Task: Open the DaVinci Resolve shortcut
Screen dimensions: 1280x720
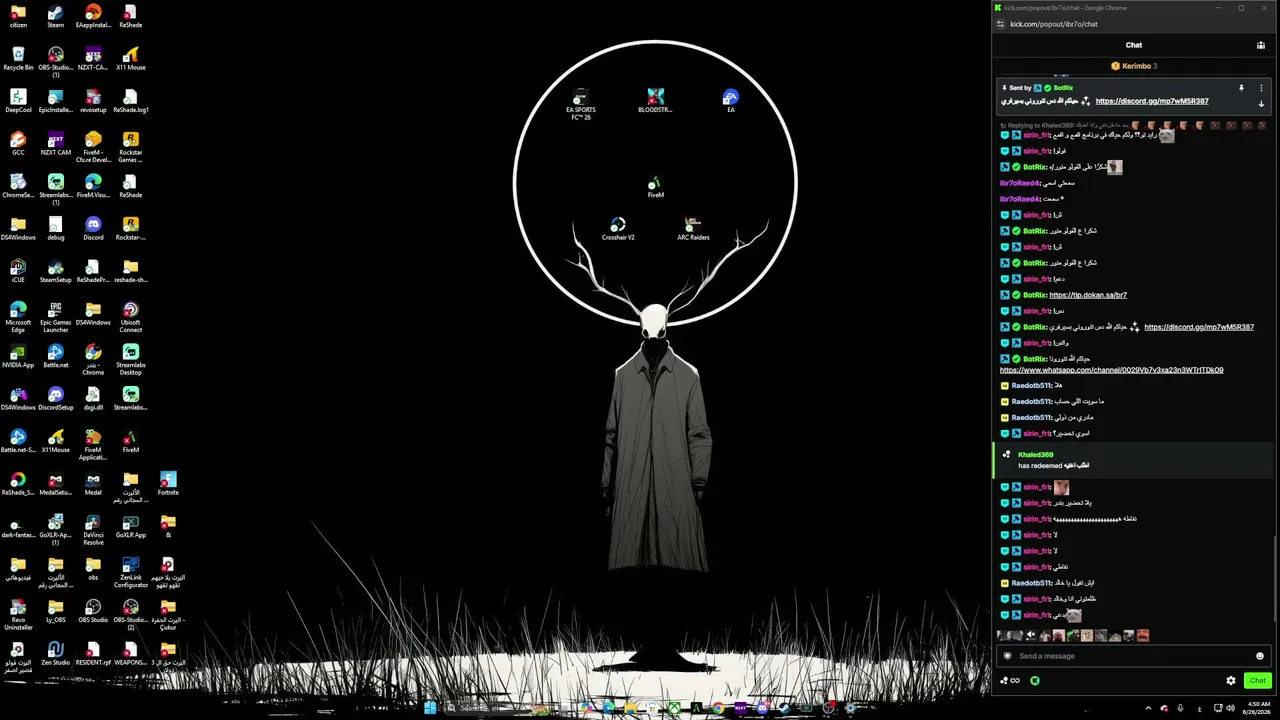Action: (93, 530)
